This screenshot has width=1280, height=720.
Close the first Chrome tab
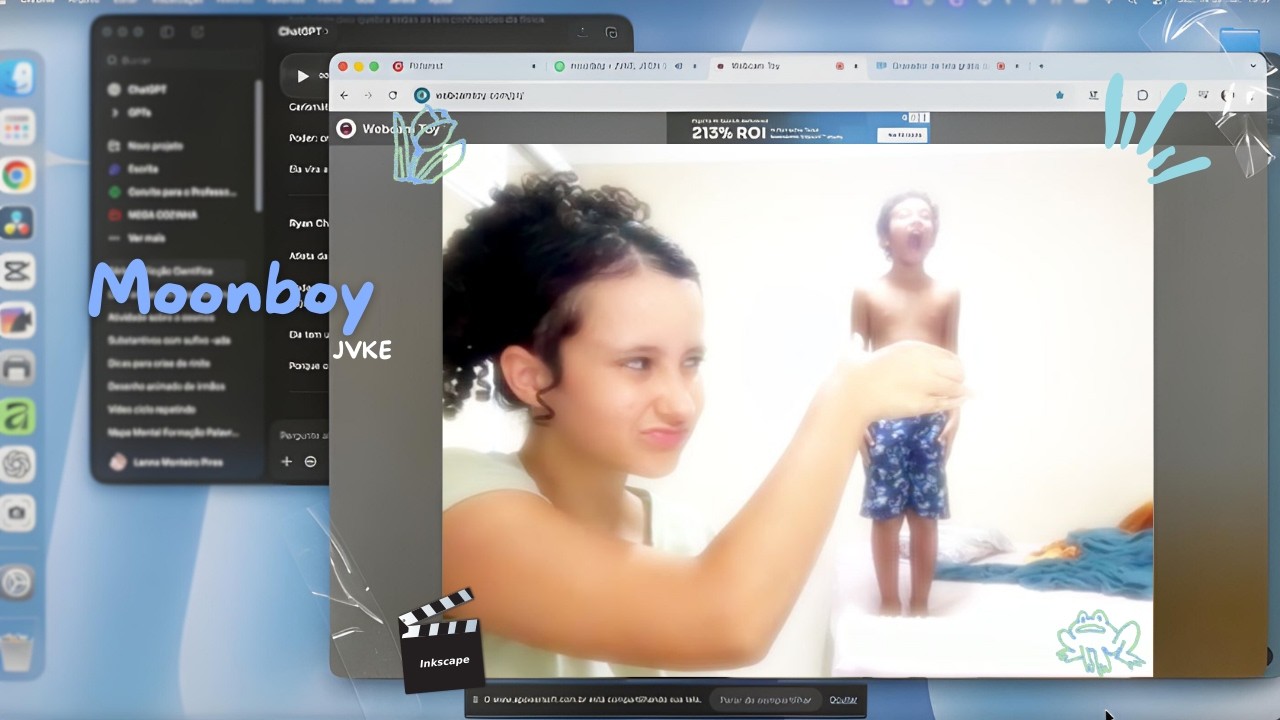click(x=533, y=66)
